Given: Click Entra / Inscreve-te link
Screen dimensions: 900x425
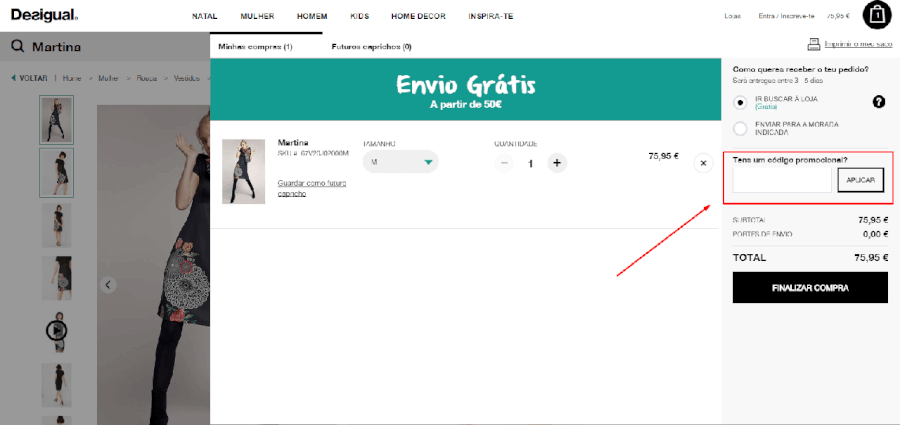Looking at the screenshot, I should pos(786,16).
